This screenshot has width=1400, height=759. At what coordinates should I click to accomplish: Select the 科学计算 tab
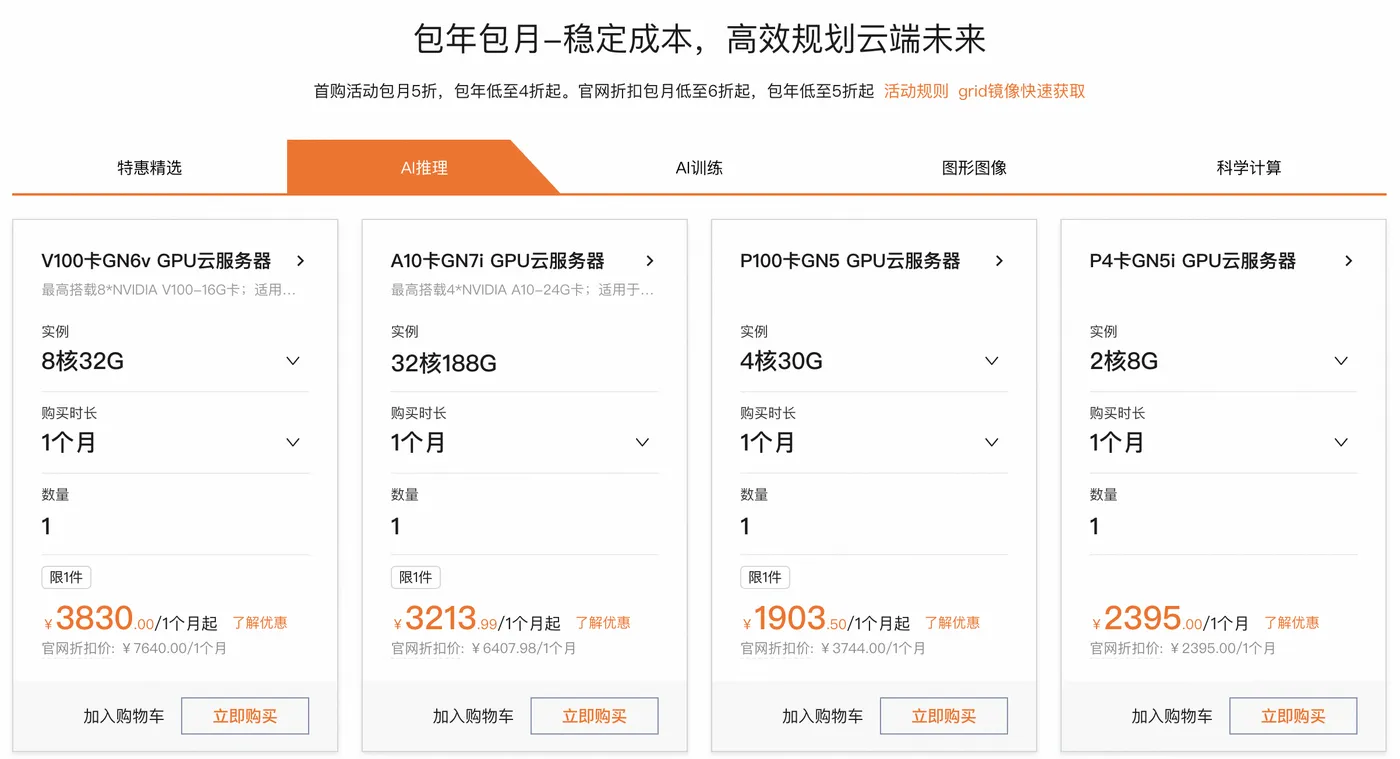[1248, 167]
